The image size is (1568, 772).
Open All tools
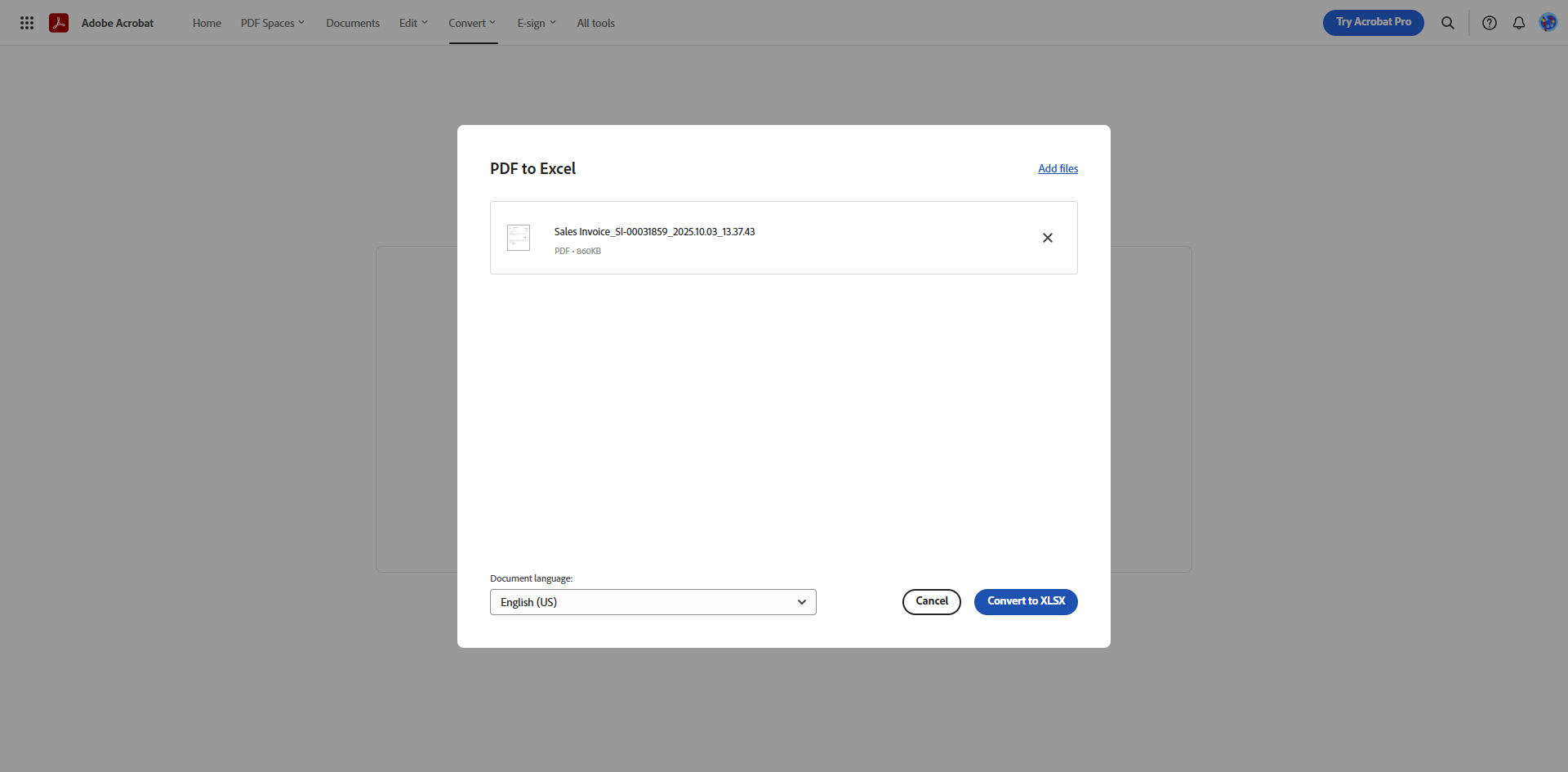coord(595,22)
